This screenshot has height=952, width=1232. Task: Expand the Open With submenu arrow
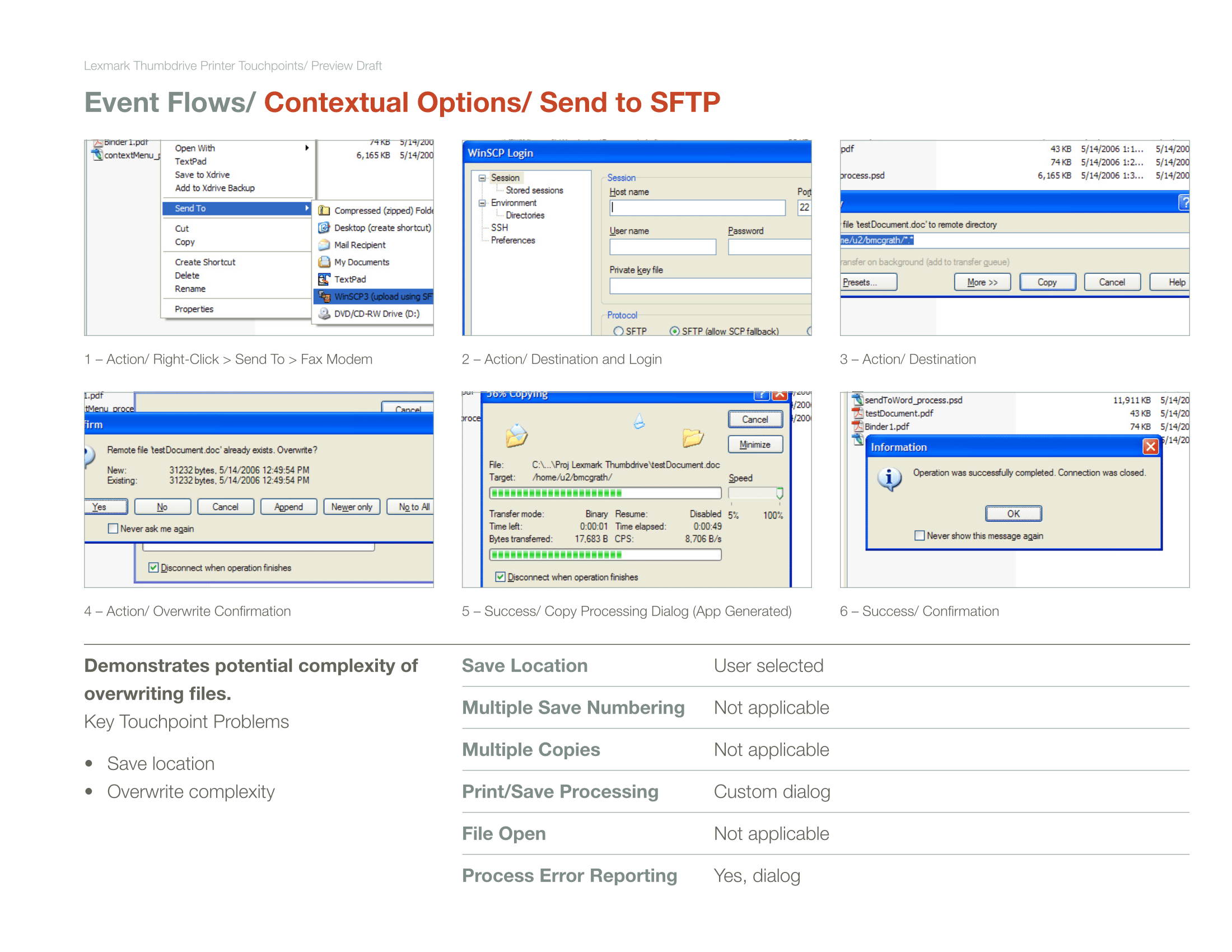(307, 148)
